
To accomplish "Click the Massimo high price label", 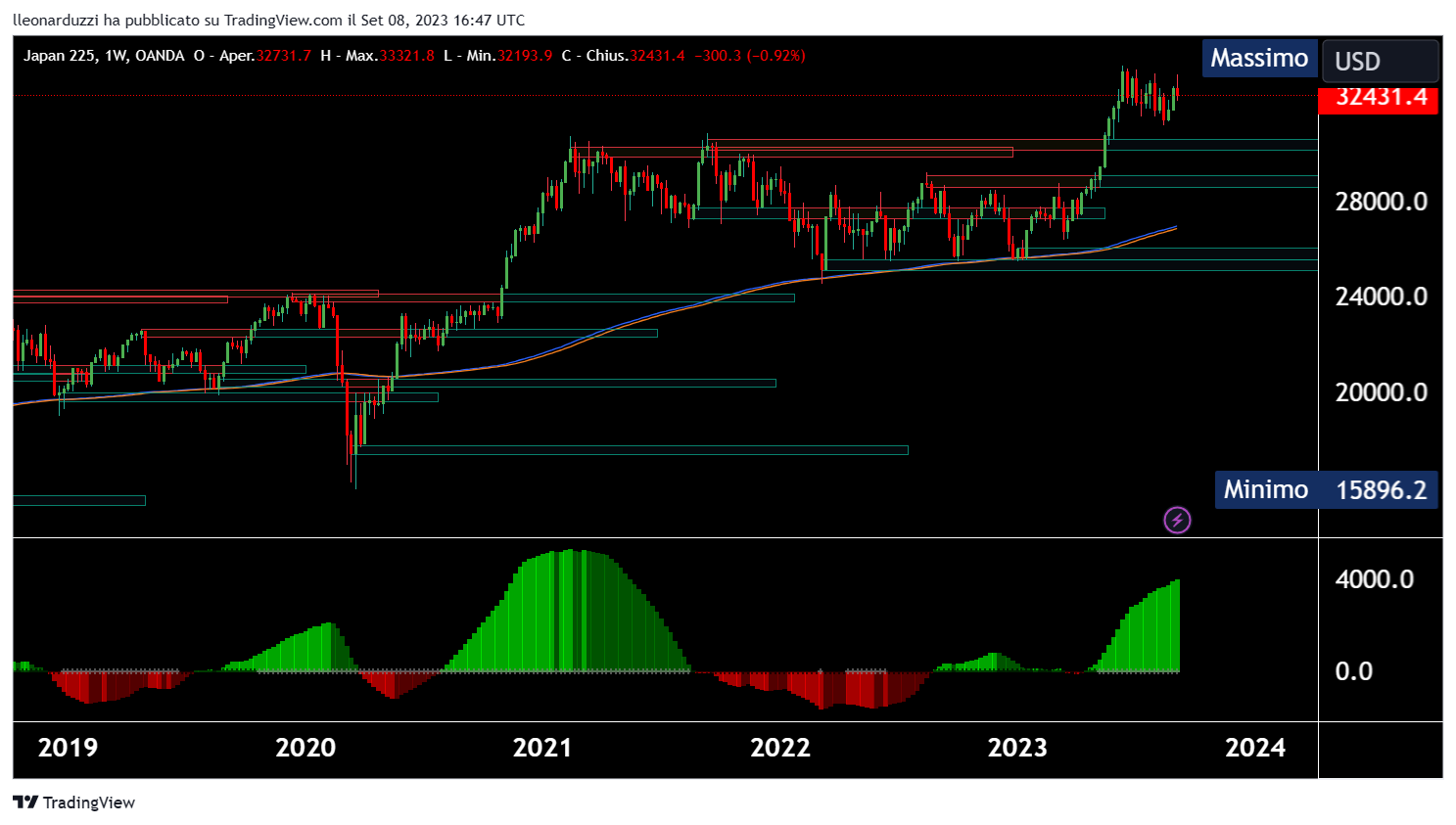I will 1259,59.
